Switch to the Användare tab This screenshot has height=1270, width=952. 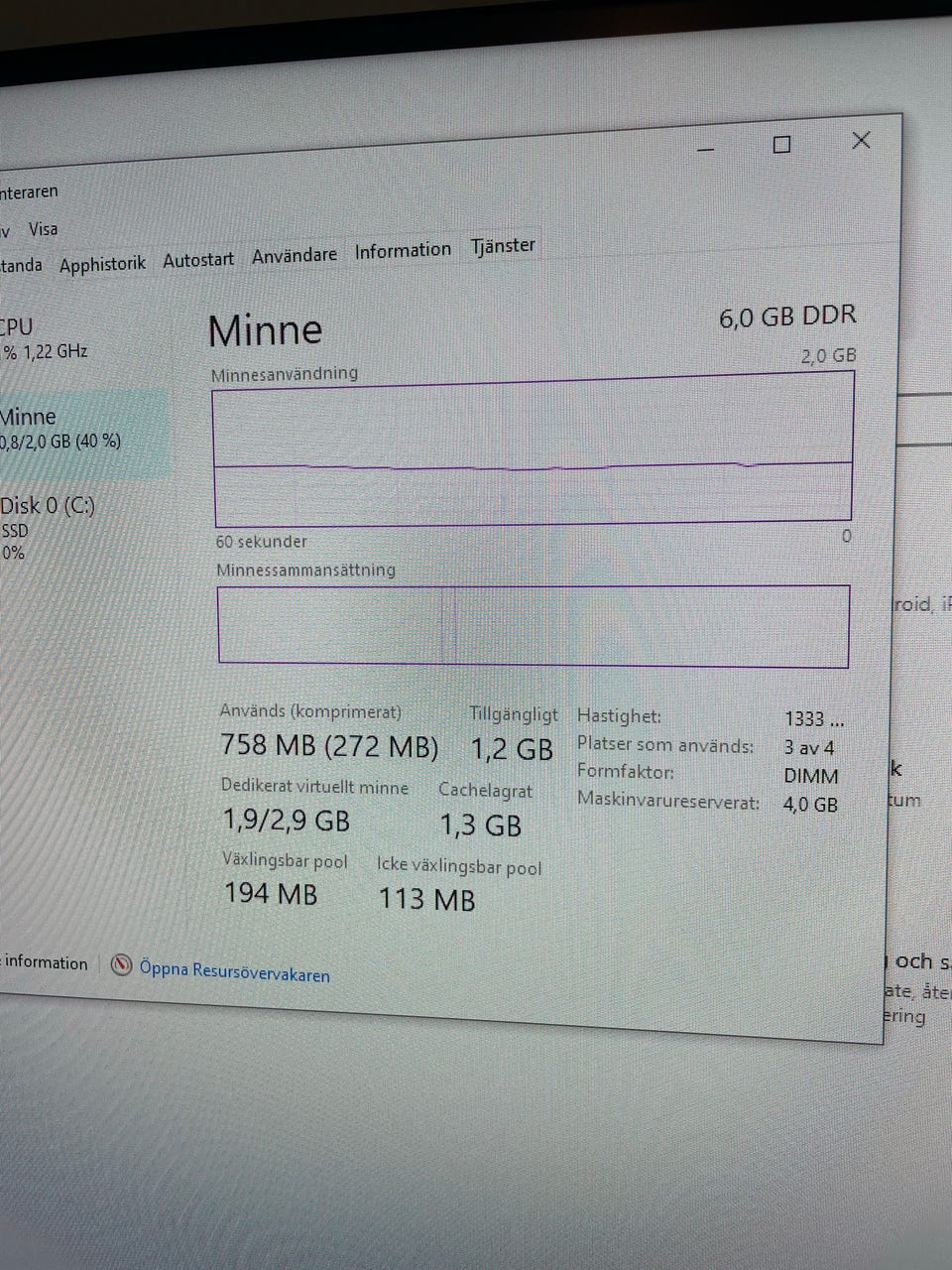(294, 255)
